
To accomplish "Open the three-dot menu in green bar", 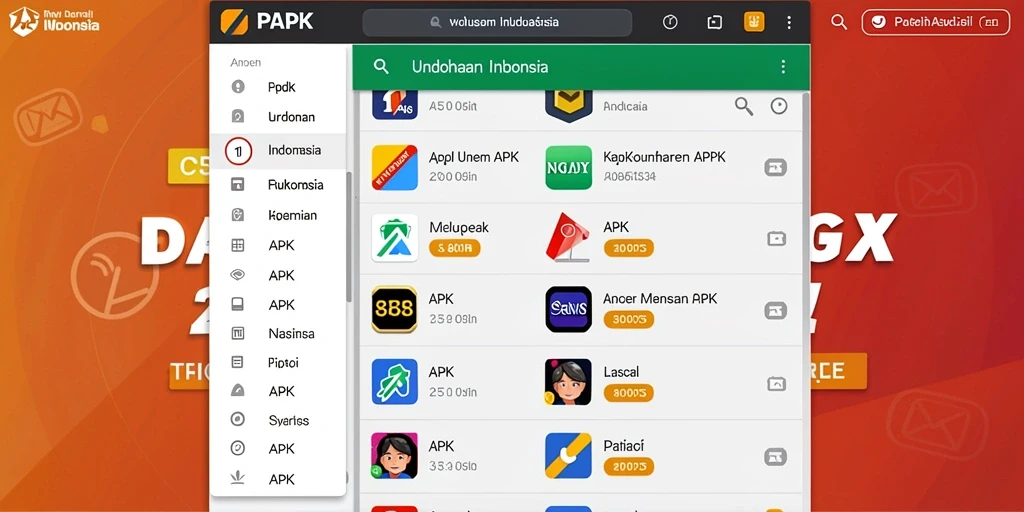I will 783,67.
